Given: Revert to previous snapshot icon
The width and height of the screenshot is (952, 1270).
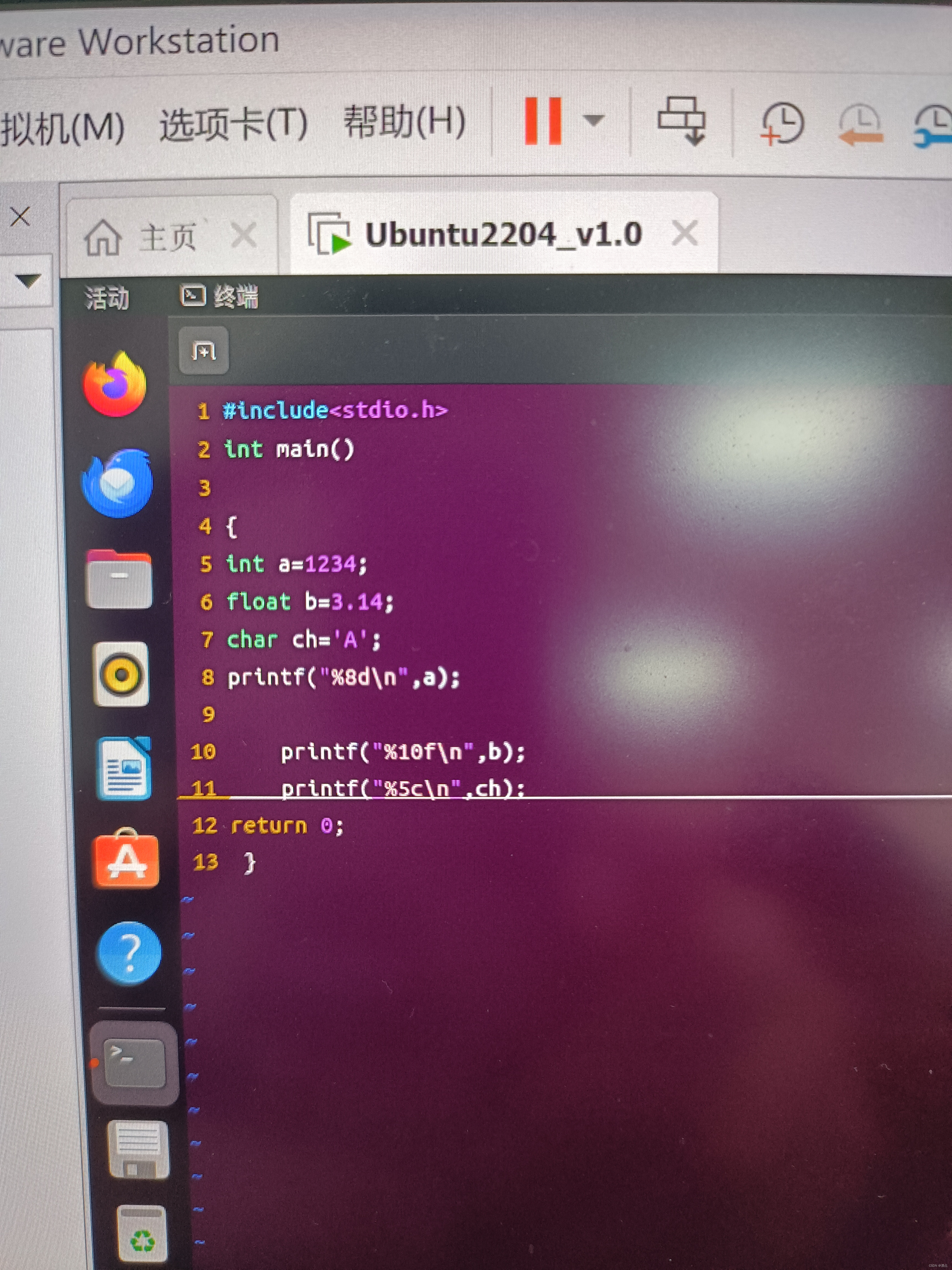Looking at the screenshot, I should [860, 124].
